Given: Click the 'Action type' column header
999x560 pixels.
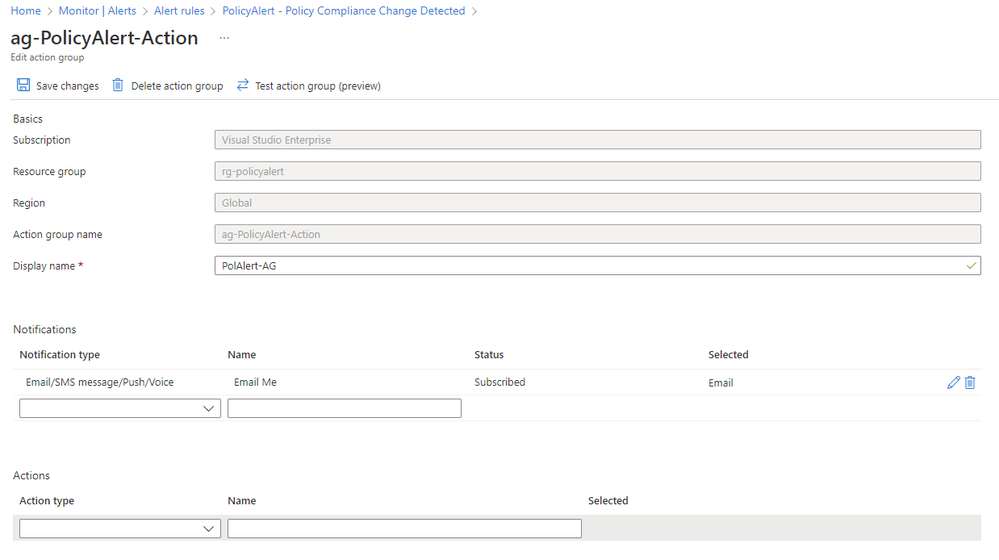Looking at the screenshot, I should pyautogui.click(x=47, y=501).
